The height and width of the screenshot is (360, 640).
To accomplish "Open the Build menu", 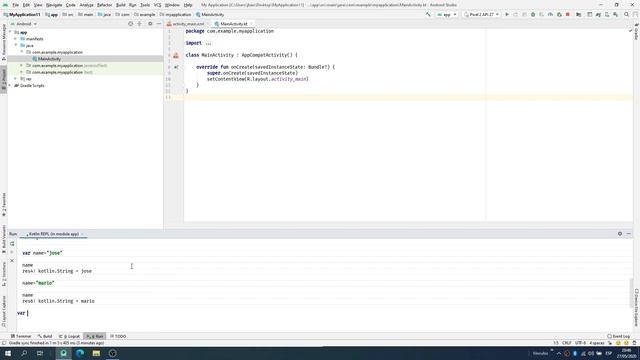I will click(x=120, y=5).
